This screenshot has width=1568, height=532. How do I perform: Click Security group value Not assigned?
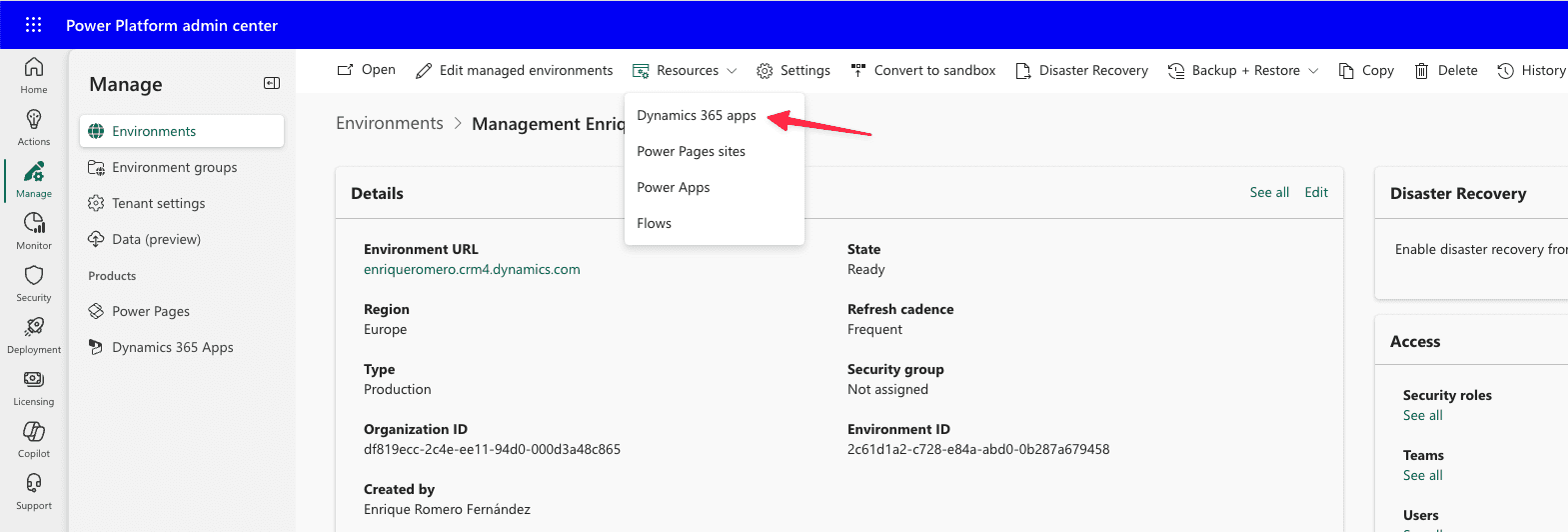pos(887,389)
